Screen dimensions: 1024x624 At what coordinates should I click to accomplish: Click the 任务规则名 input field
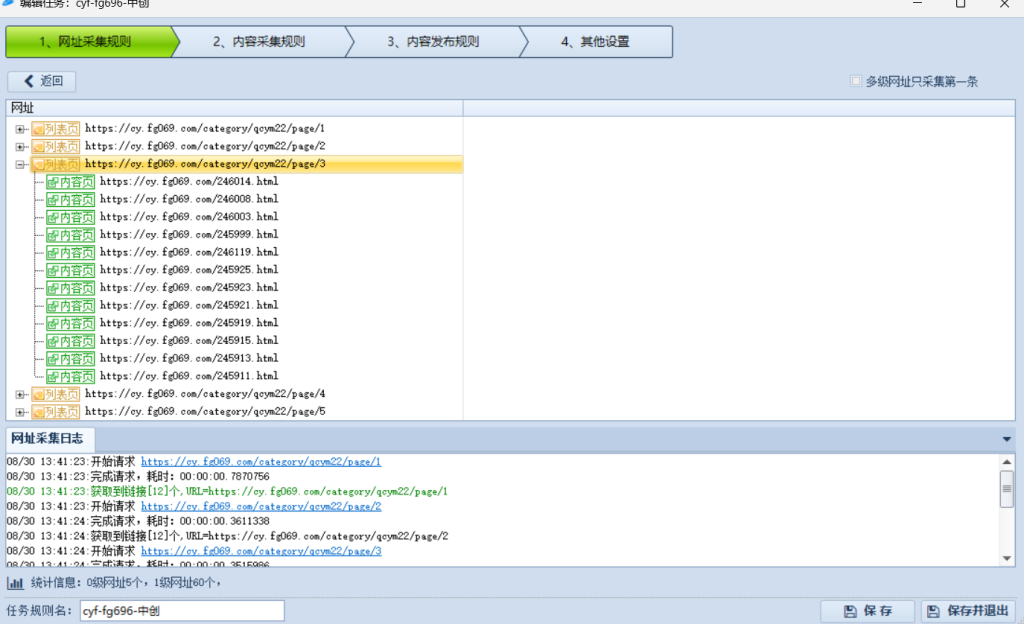pyautogui.click(x=181, y=611)
